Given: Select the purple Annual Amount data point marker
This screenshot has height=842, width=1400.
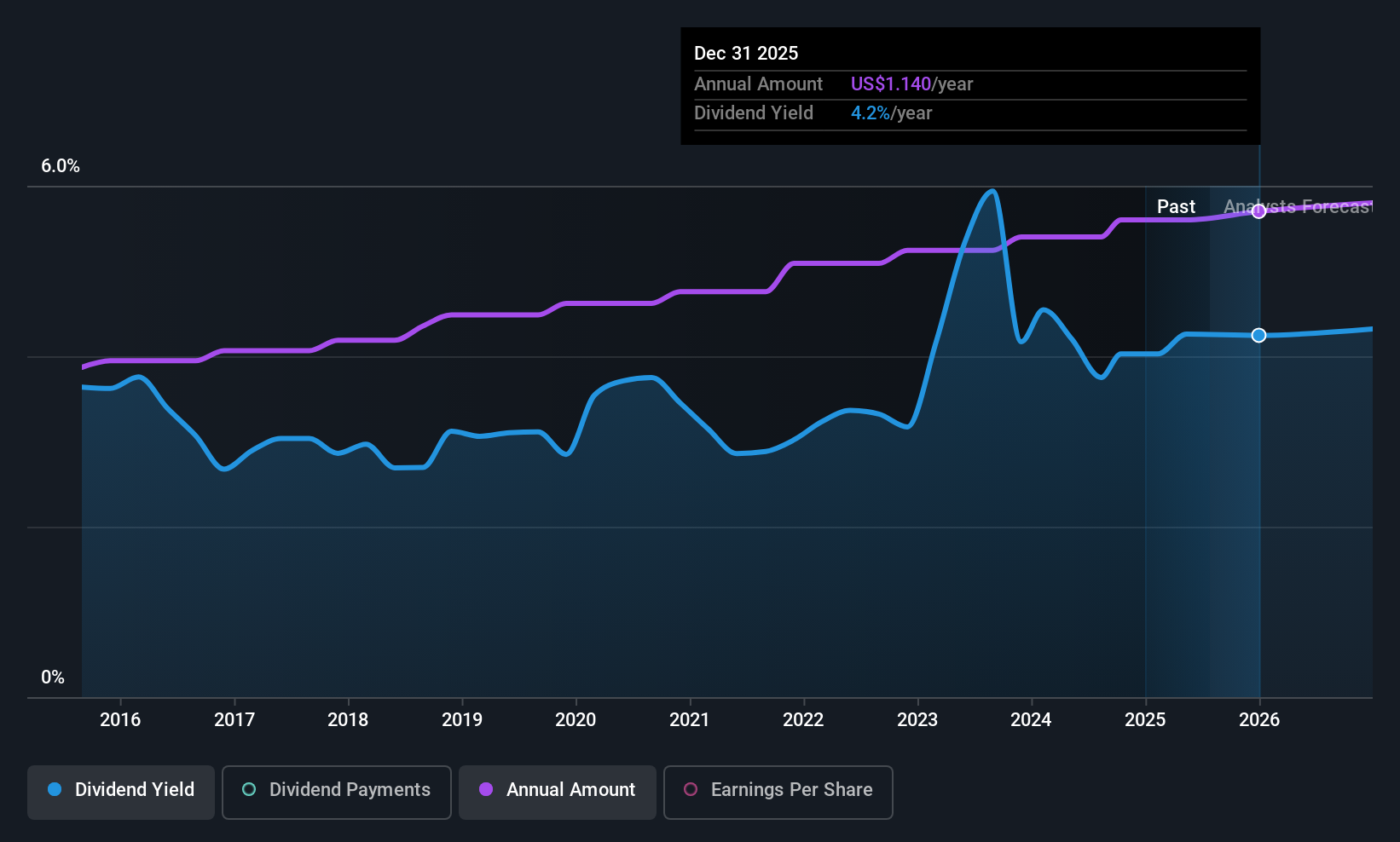Looking at the screenshot, I should [x=1258, y=211].
